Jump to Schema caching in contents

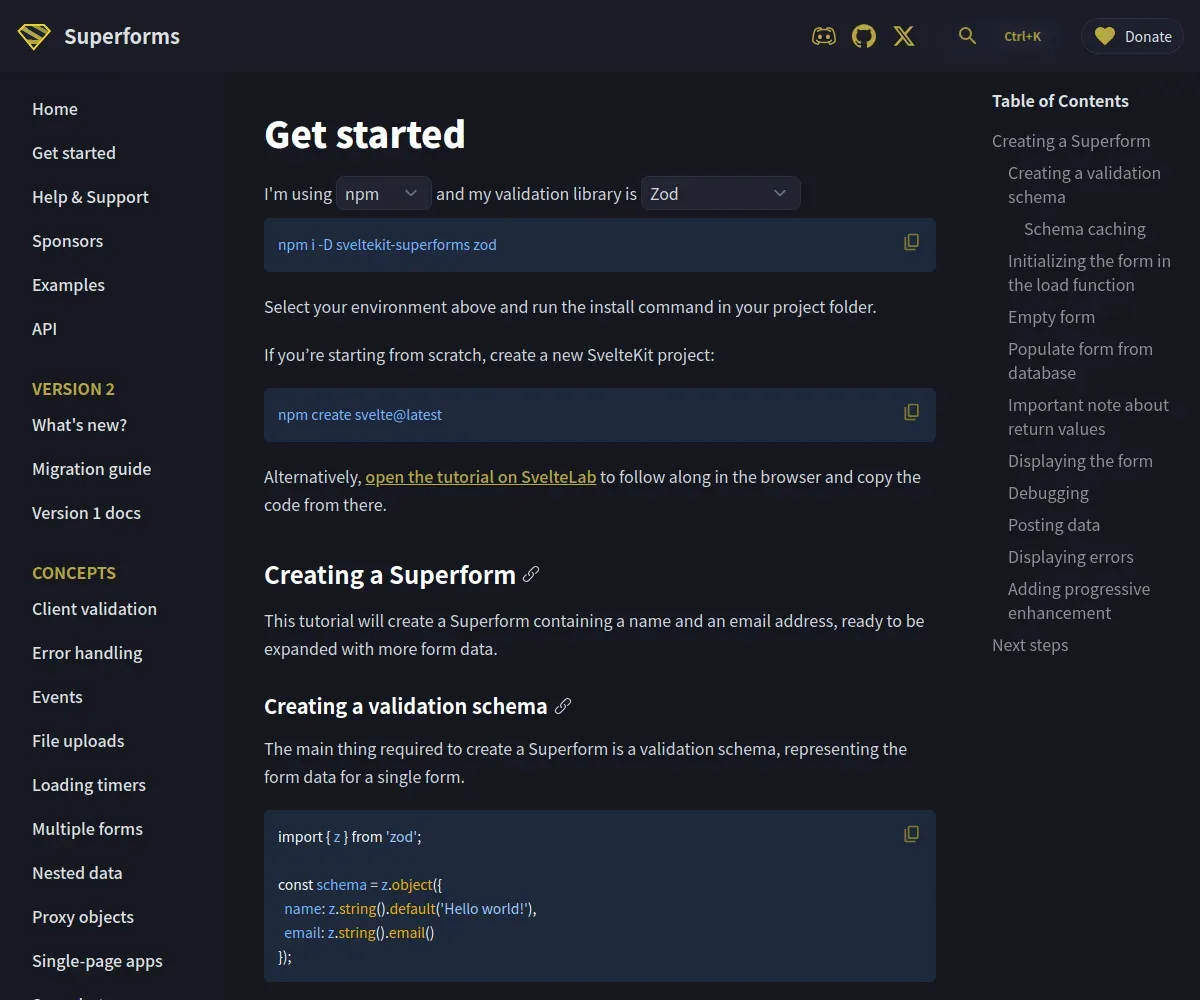point(1085,229)
